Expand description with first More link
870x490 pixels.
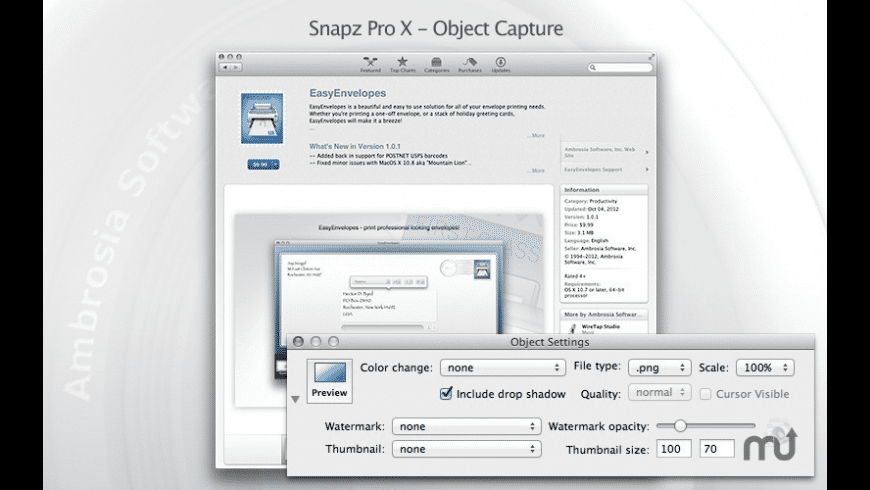tap(537, 135)
